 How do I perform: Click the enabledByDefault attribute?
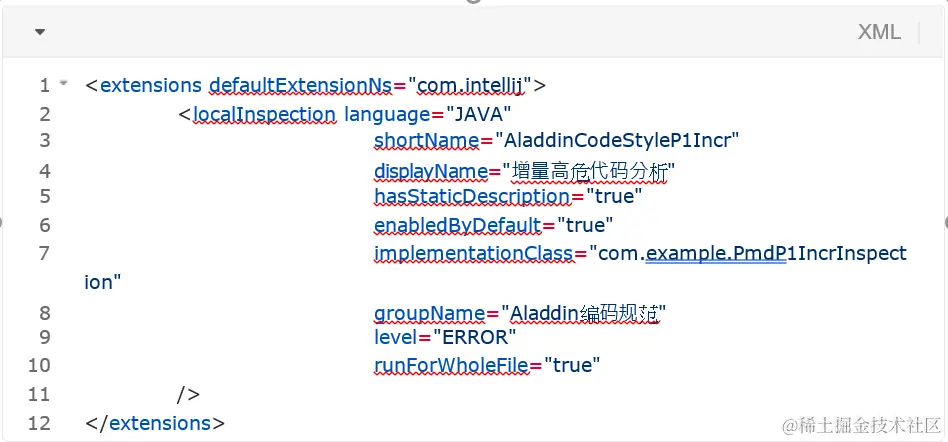coord(457,225)
